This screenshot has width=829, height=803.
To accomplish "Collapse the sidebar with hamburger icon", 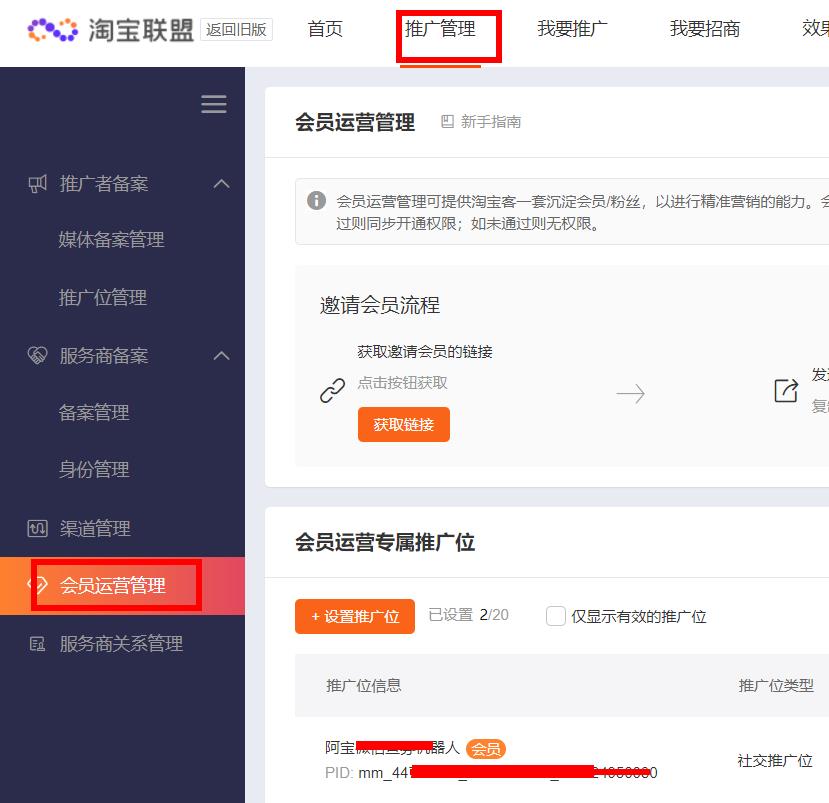I will [214, 104].
